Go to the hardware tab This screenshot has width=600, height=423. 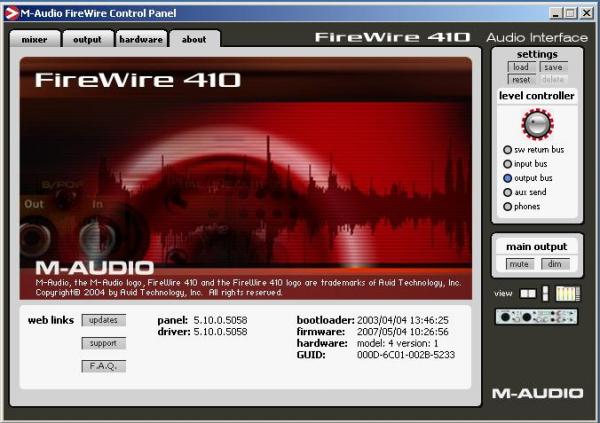tap(140, 39)
